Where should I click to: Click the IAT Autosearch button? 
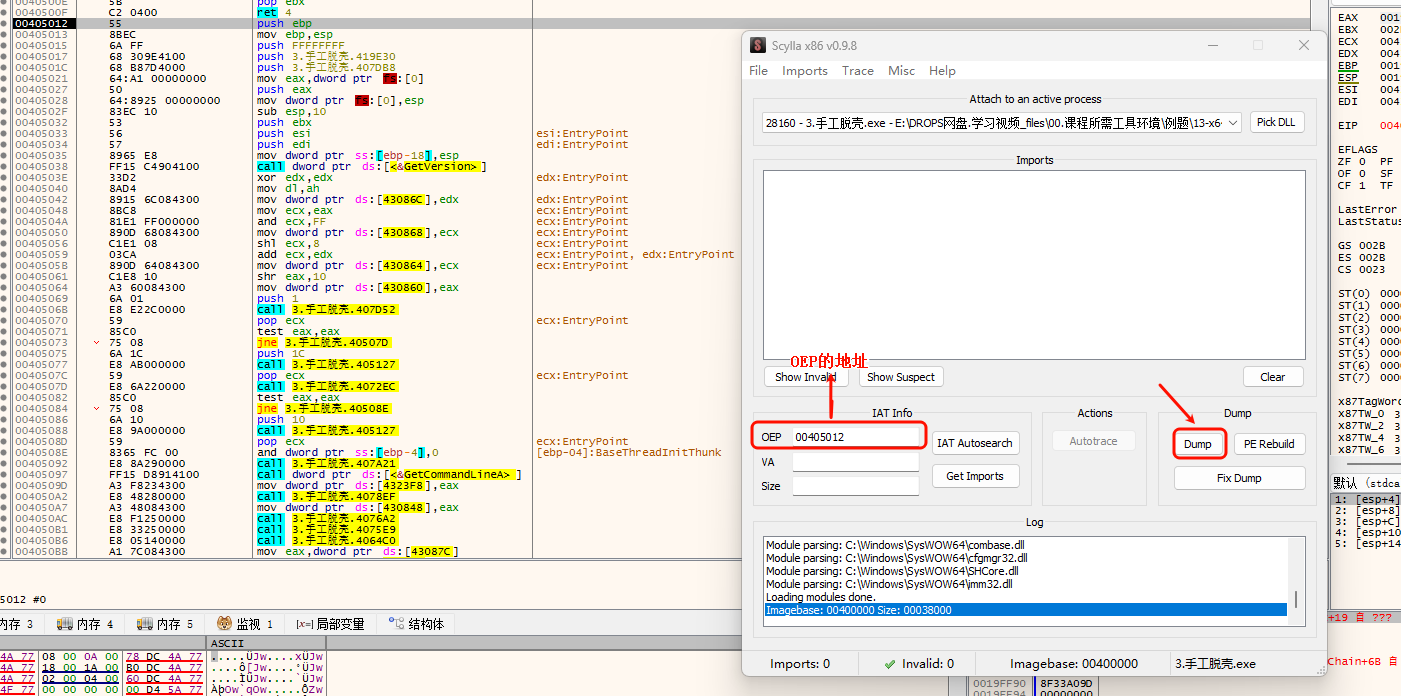(975, 443)
